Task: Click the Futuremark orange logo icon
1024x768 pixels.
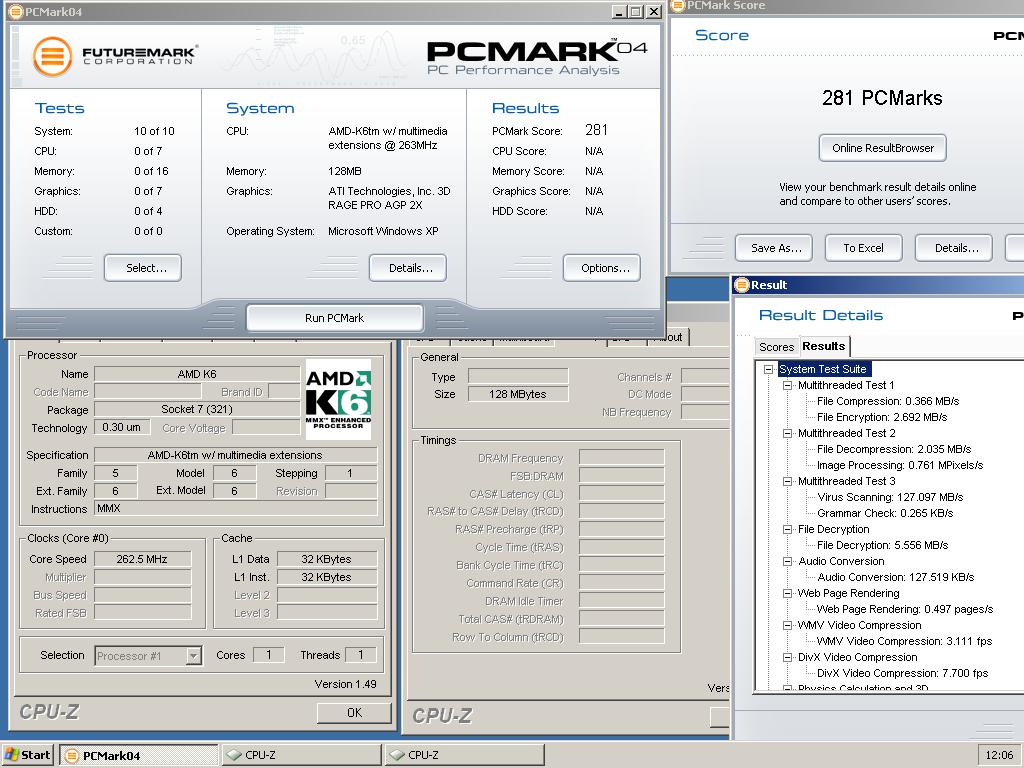Action: 52,56
